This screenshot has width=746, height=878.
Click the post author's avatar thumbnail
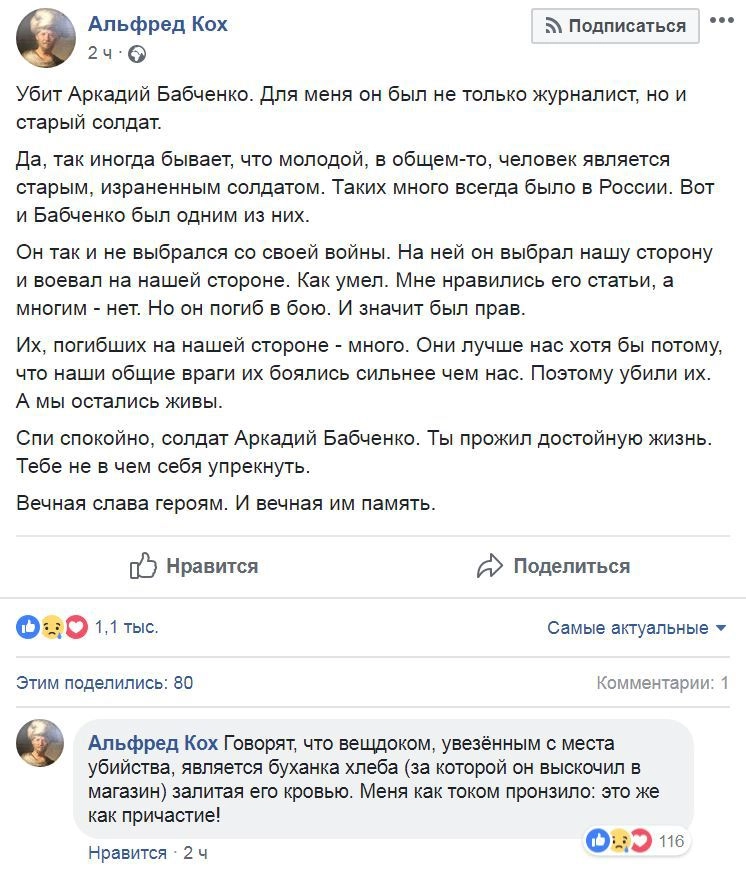[x=46, y=37]
